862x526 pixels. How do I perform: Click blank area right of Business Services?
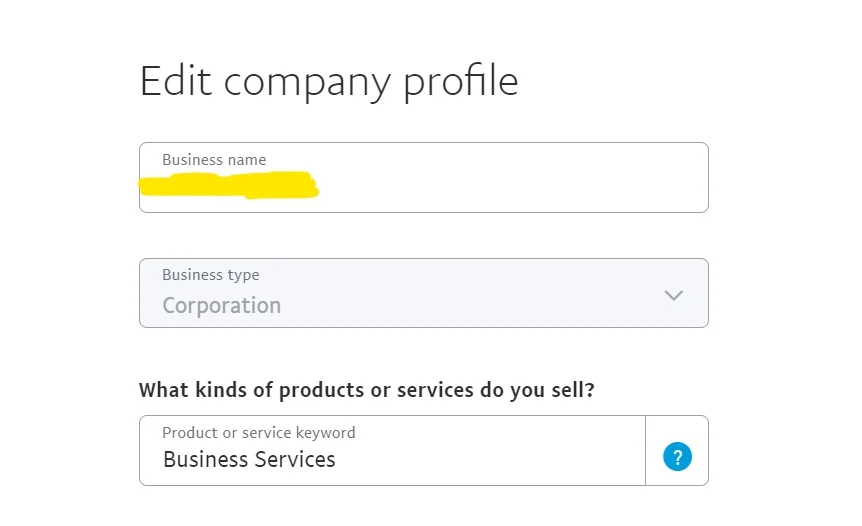[x=489, y=459]
